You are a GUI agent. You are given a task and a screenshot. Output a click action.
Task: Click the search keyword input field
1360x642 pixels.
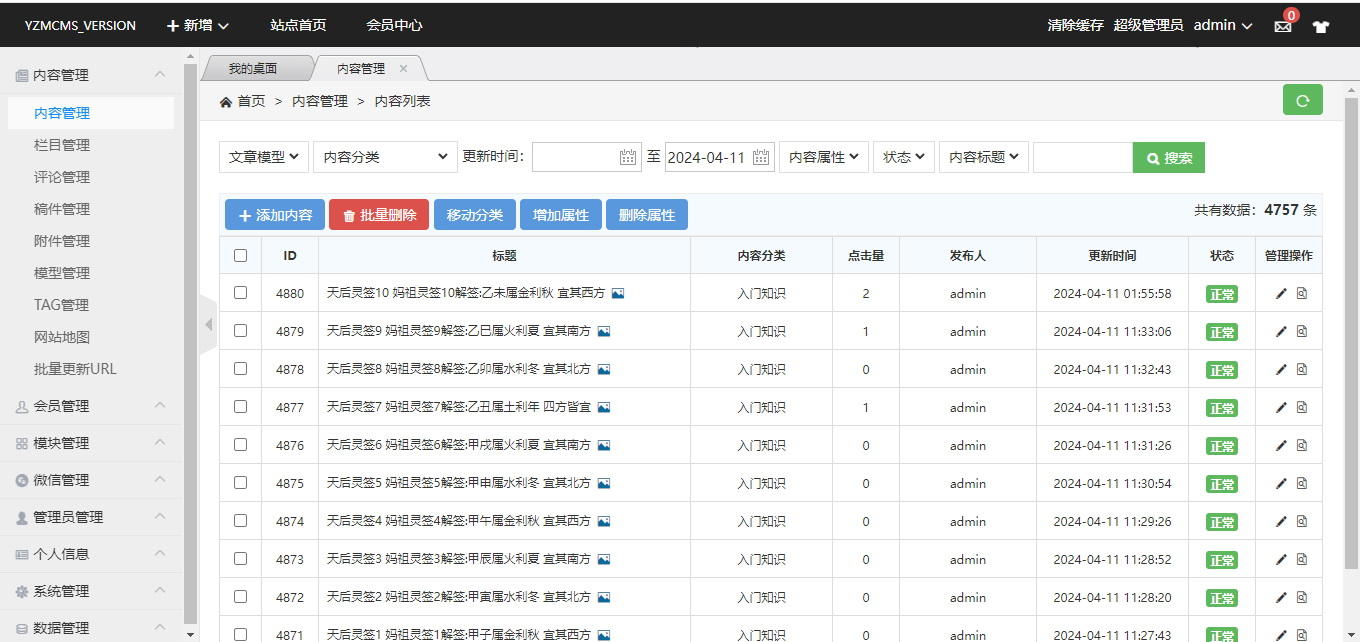coord(1082,157)
